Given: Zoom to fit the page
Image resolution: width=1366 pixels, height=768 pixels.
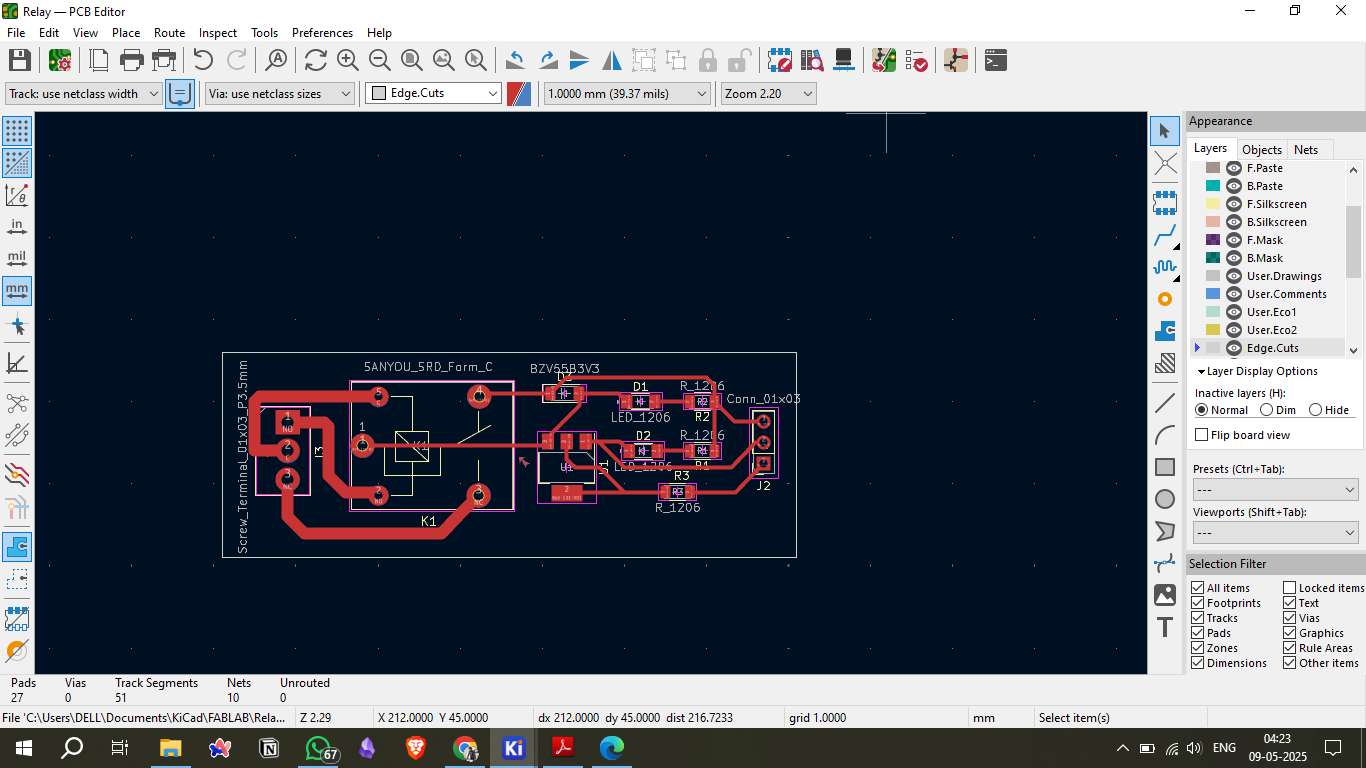Looking at the screenshot, I should (412, 60).
